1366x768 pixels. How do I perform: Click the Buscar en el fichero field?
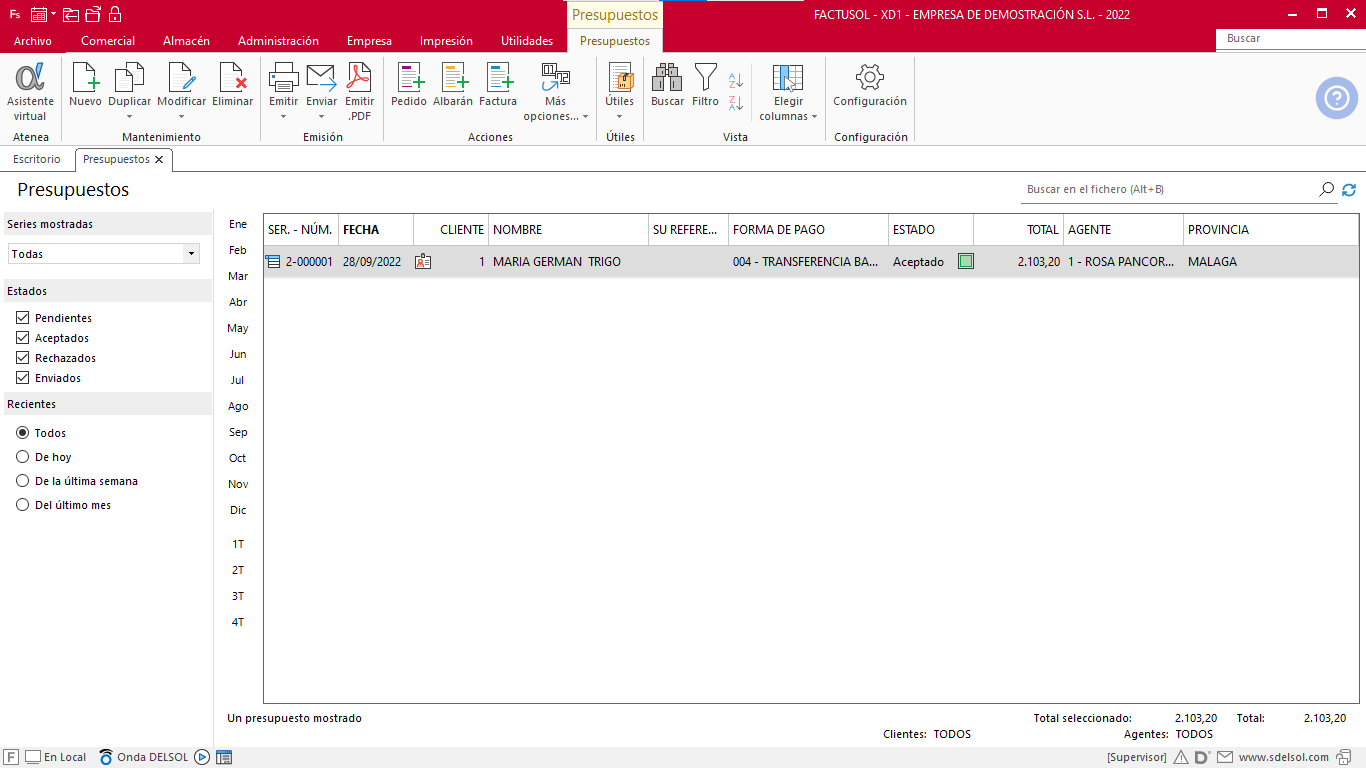coord(1169,189)
